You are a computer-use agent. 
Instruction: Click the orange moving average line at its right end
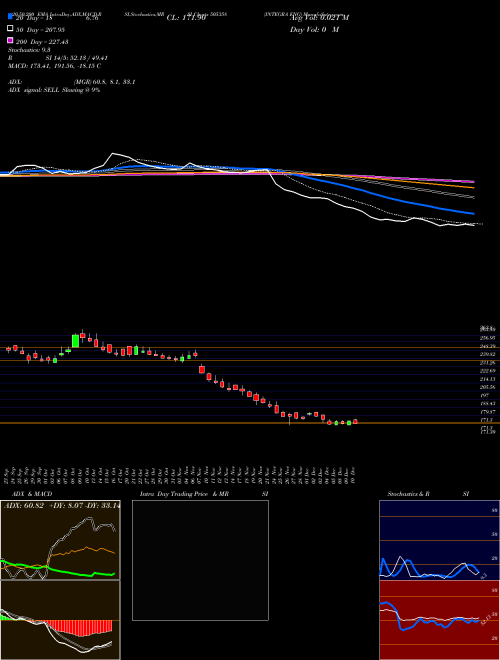471,187
